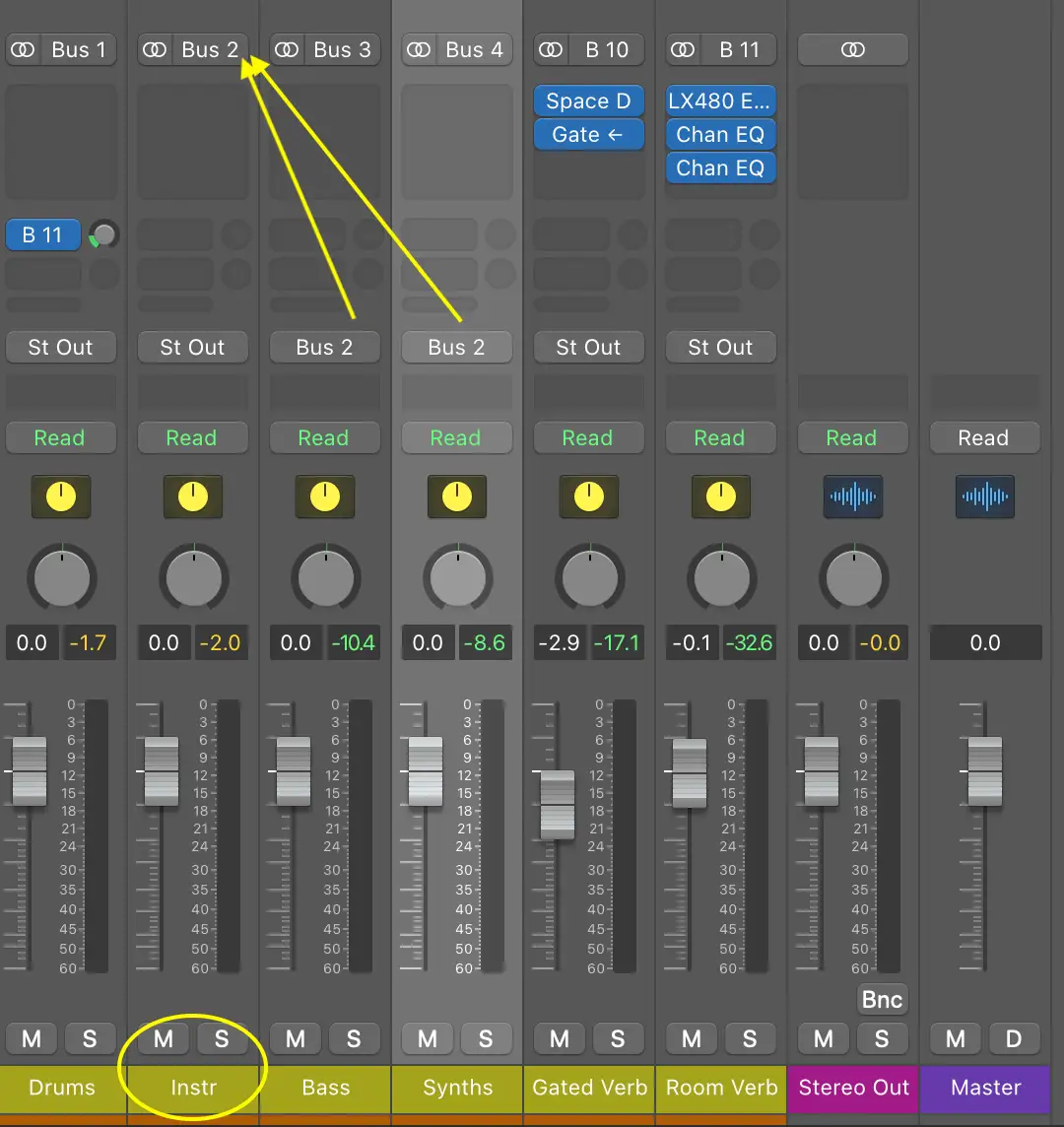
Task: Click the waveform icon on Master strip
Action: click(984, 497)
